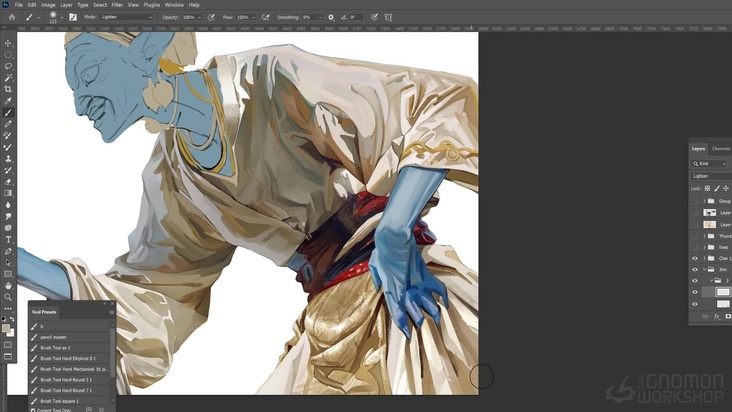Screen dimensions: 732x412
Task: Select the Magic Wand tool
Action: [8, 77]
